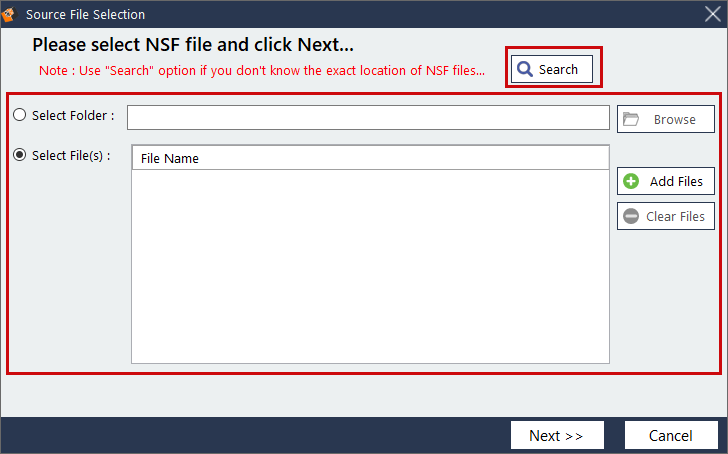This screenshot has height=454, width=728.
Task: Click the red Note text about Search
Action: pyautogui.click(x=262, y=70)
